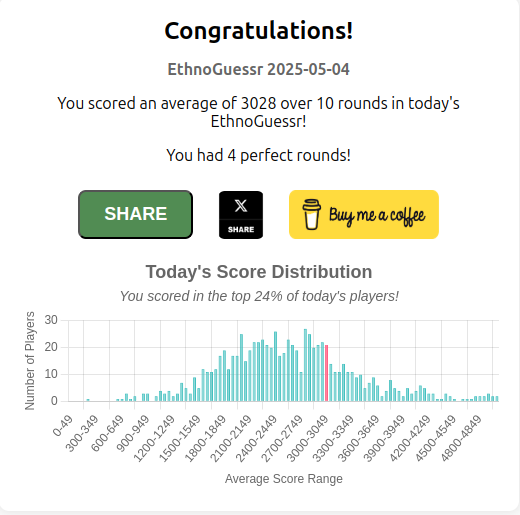Click the "Today's Score Distribution" chart title
This screenshot has width=520, height=515.
tap(259, 272)
